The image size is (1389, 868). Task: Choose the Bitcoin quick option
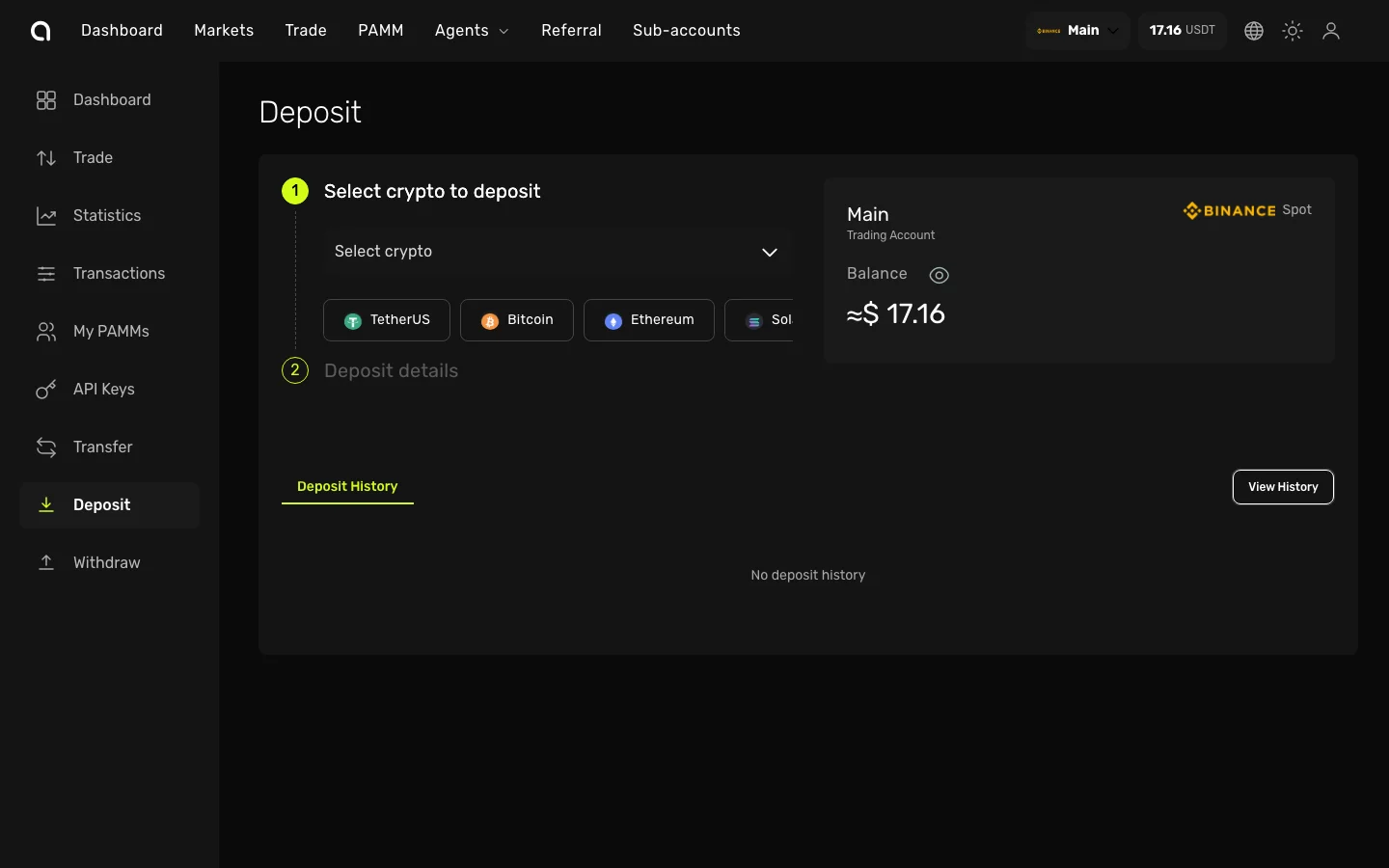pos(517,320)
